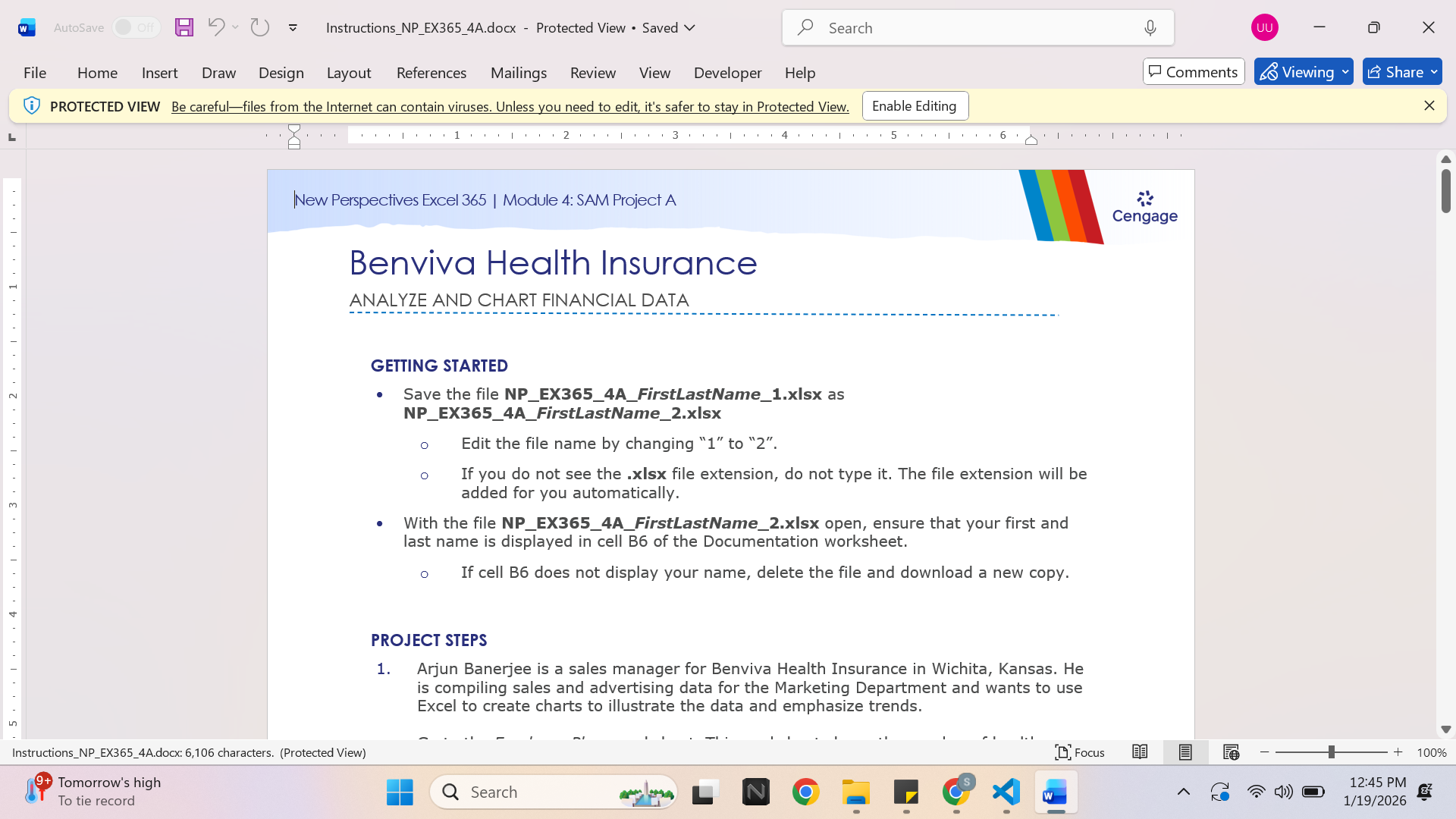Click the Enable Editing button

[x=915, y=106]
